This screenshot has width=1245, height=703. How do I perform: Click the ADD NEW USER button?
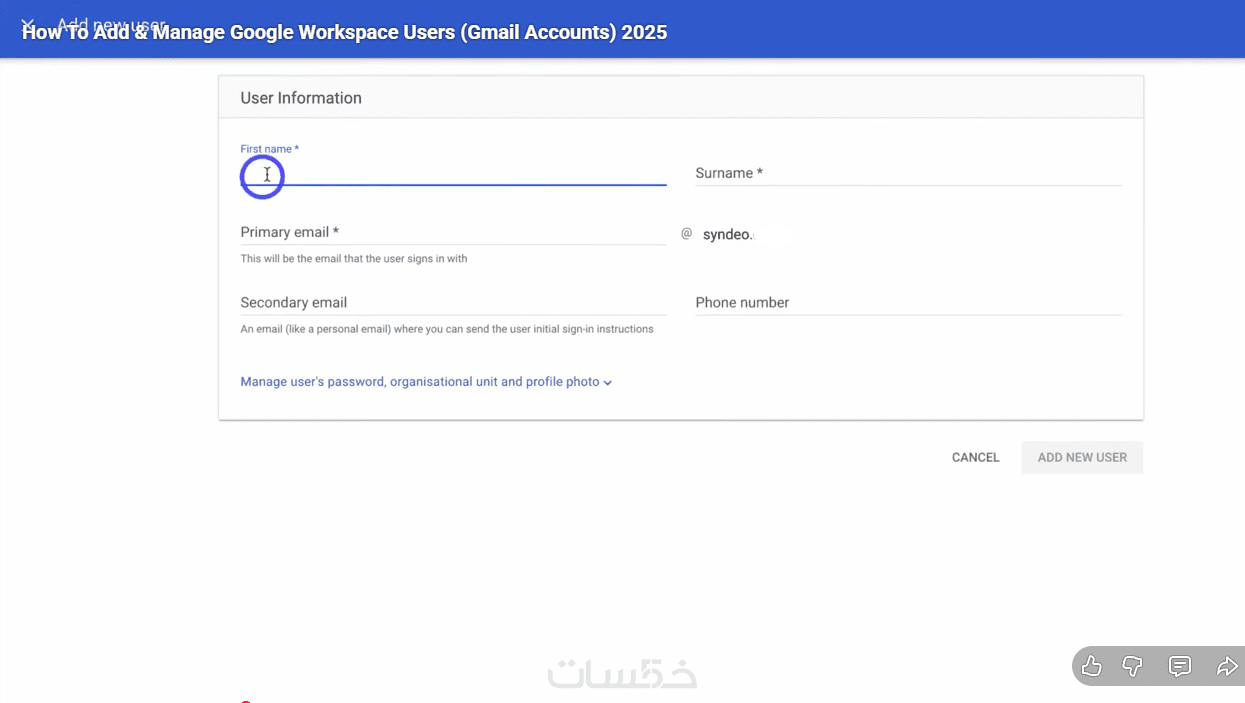(x=1082, y=457)
